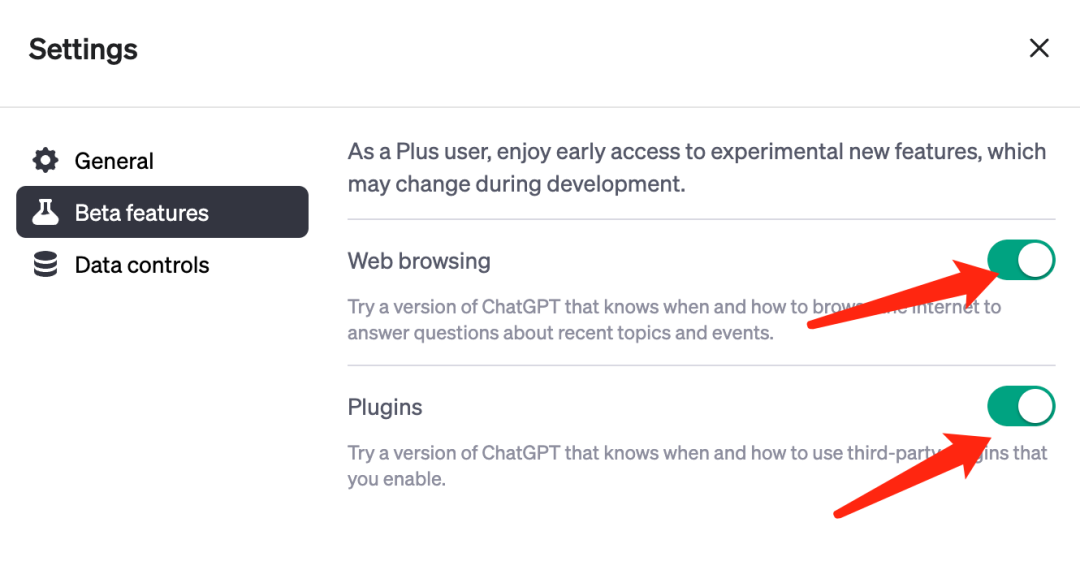Switch to the Data controls section
Image resolution: width=1080 pixels, height=570 pixels.
(x=142, y=265)
